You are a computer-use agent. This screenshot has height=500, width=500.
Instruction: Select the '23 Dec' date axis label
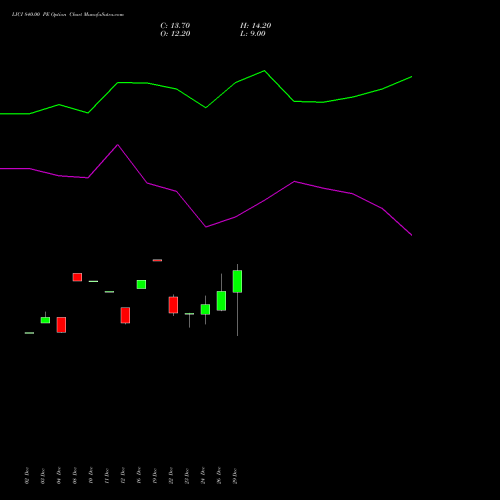[x=187, y=476]
